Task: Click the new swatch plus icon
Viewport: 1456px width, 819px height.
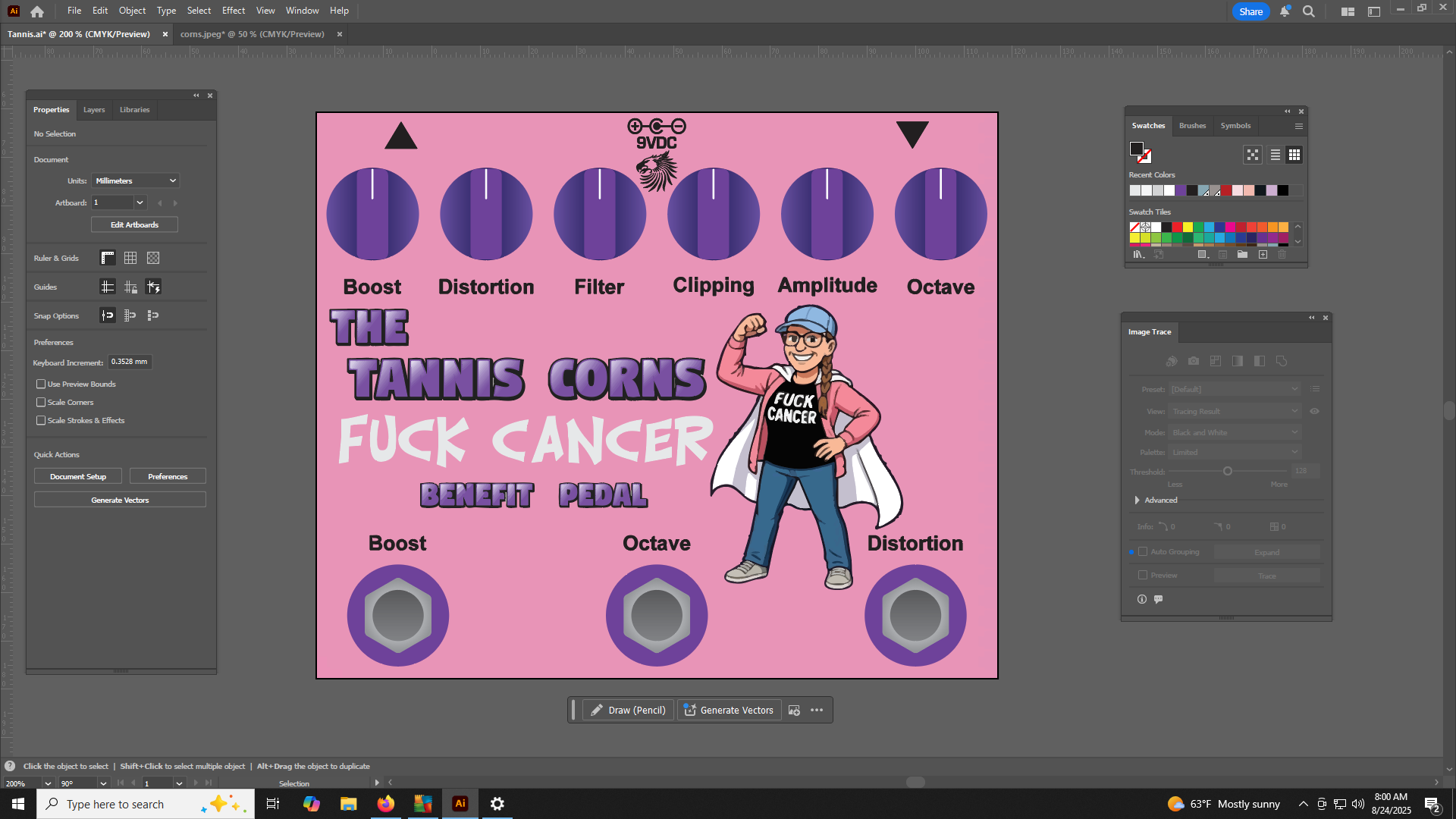Action: coord(1263,255)
